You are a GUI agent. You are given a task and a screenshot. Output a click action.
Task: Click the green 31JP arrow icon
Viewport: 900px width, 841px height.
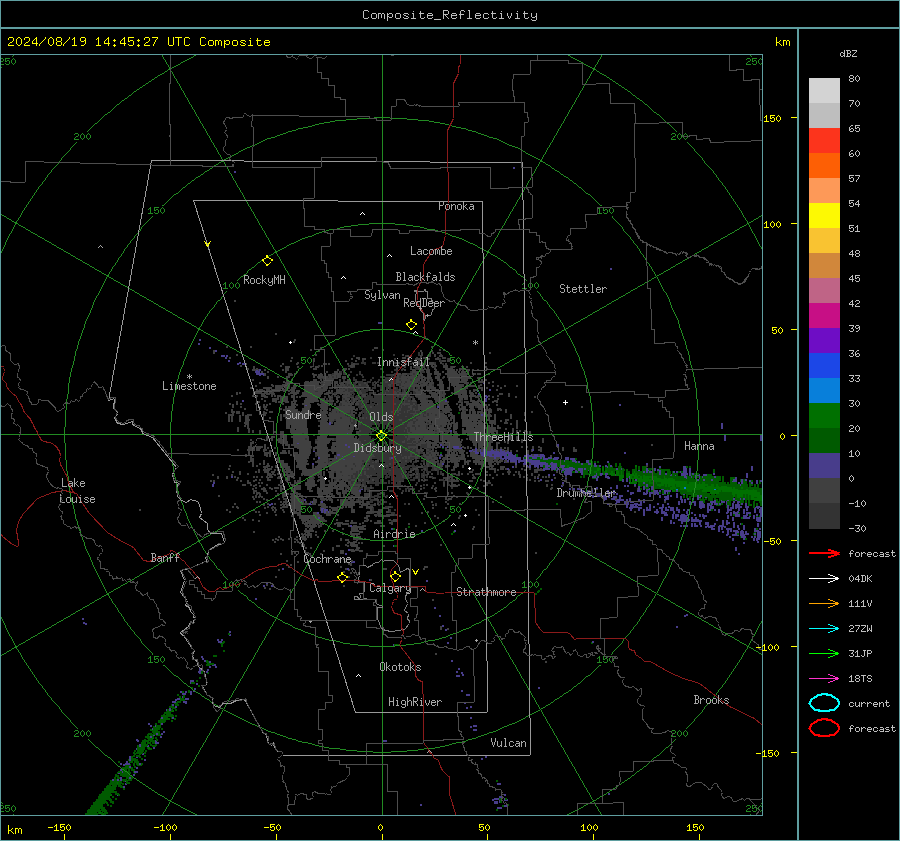pos(824,653)
